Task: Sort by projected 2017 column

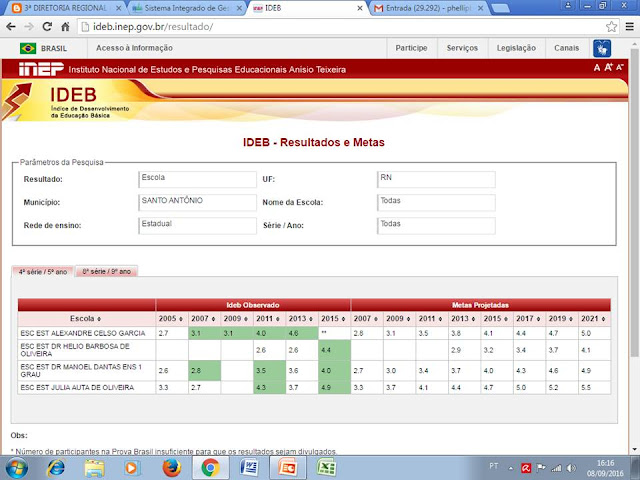Action: pyautogui.click(x=529, y=318)
